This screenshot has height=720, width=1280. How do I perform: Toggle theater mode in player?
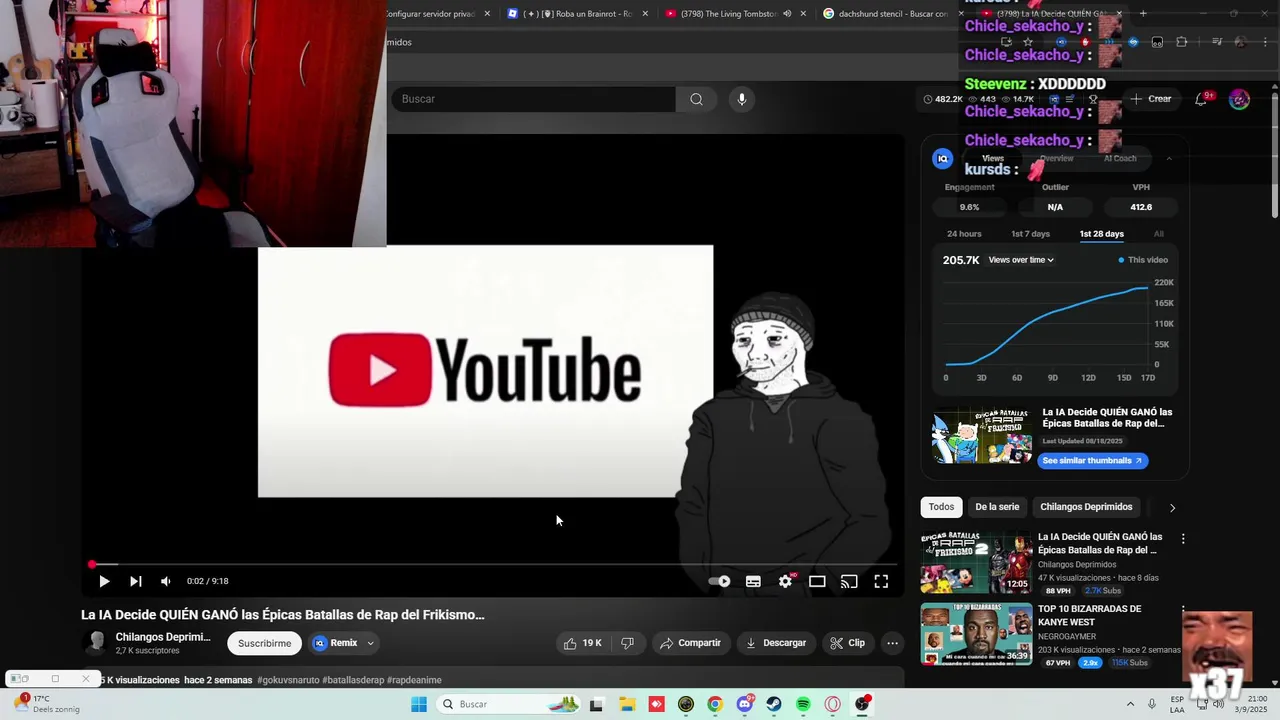(817, 581)
